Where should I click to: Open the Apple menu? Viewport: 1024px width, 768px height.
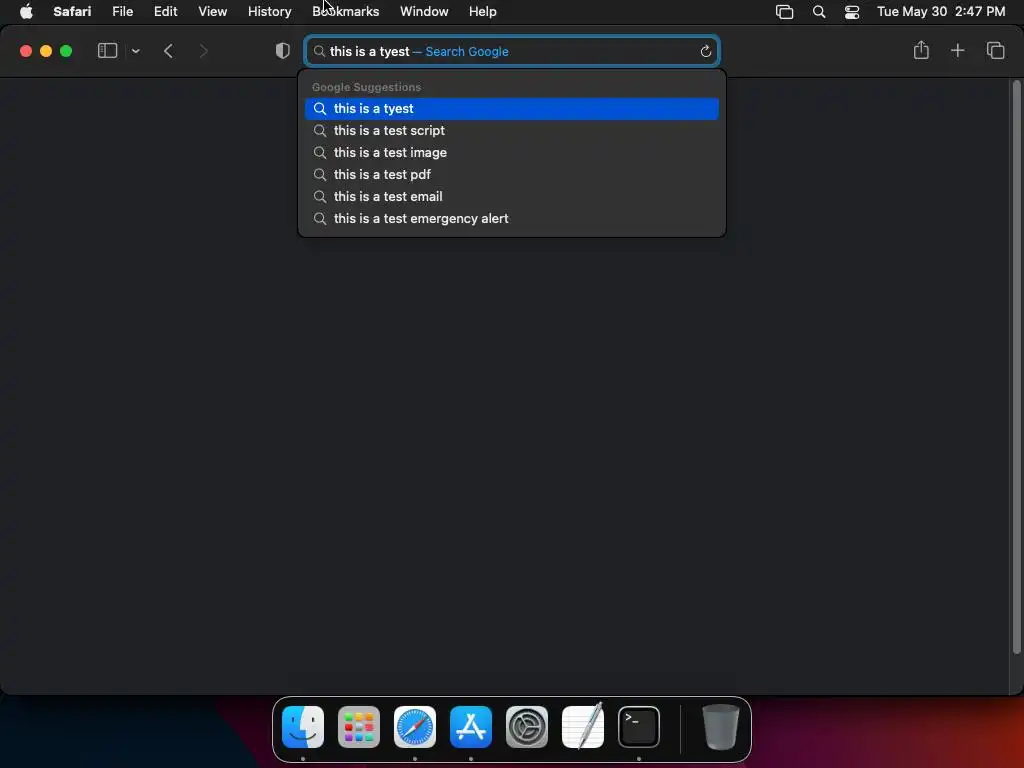[26, 11]
